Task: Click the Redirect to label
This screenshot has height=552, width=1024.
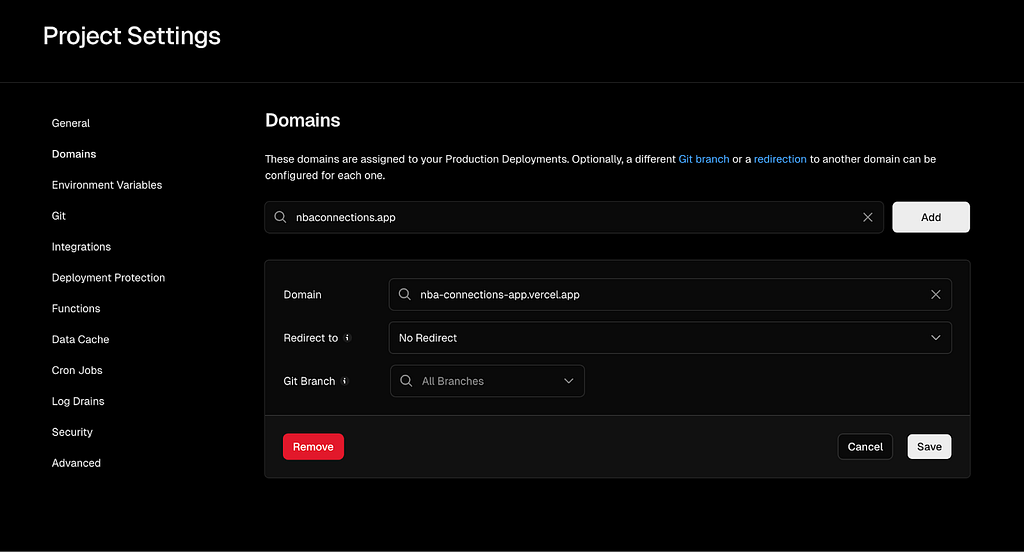Action: tap(311, 338)
